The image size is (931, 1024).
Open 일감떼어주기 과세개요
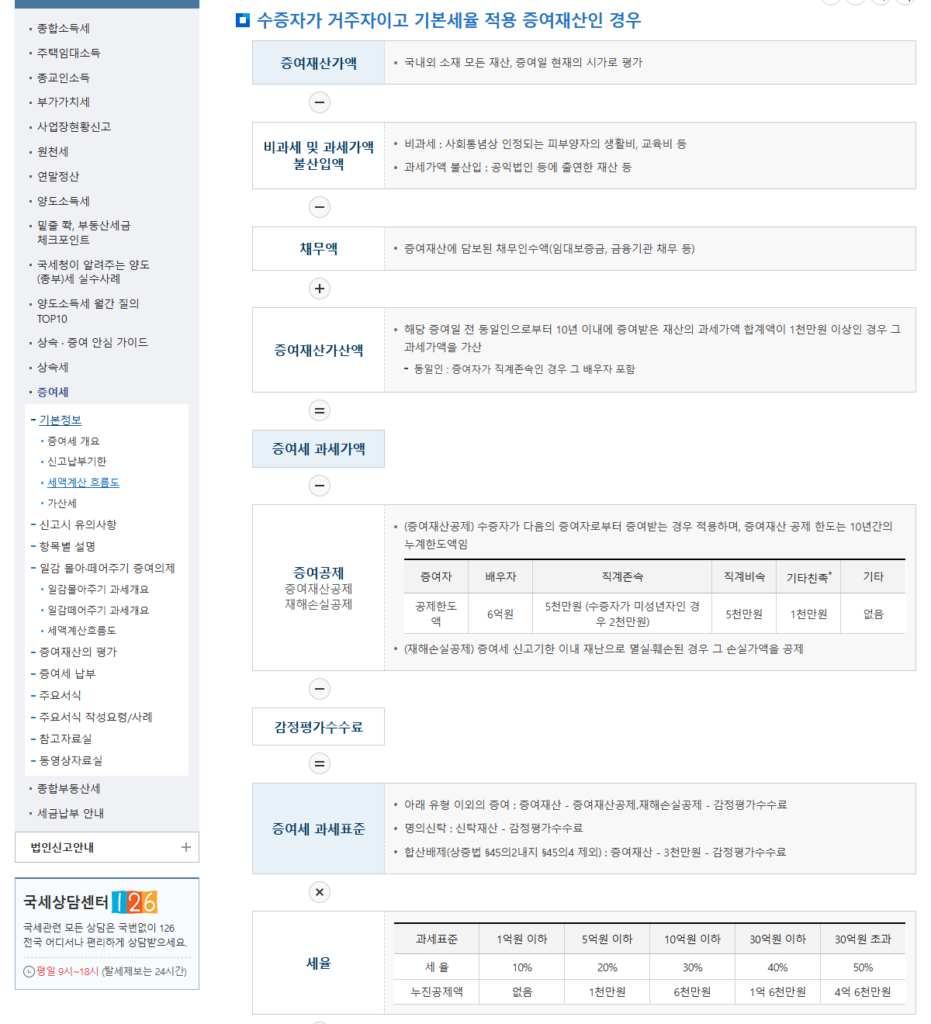coord(98,610)
